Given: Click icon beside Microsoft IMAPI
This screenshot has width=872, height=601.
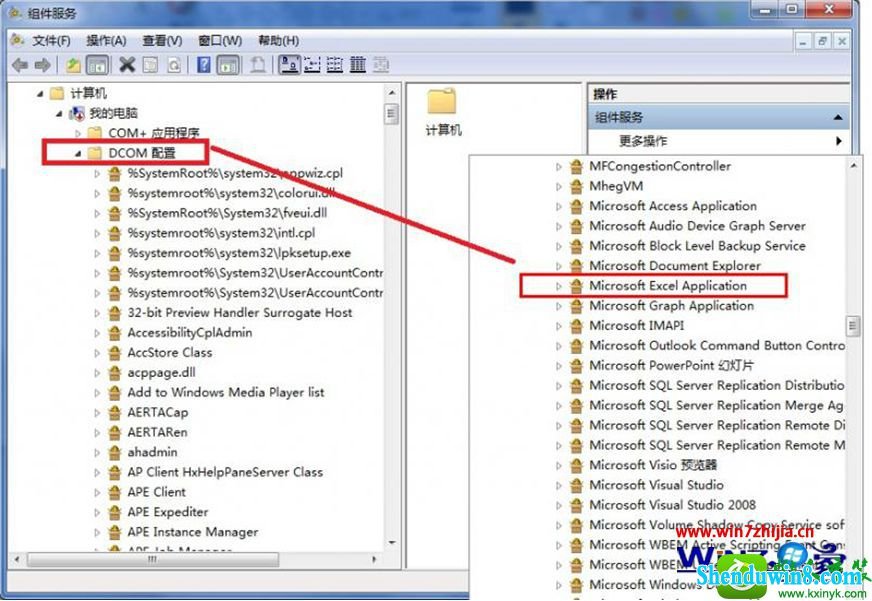Looking at the screenshot, I should [x=577, y=326].
